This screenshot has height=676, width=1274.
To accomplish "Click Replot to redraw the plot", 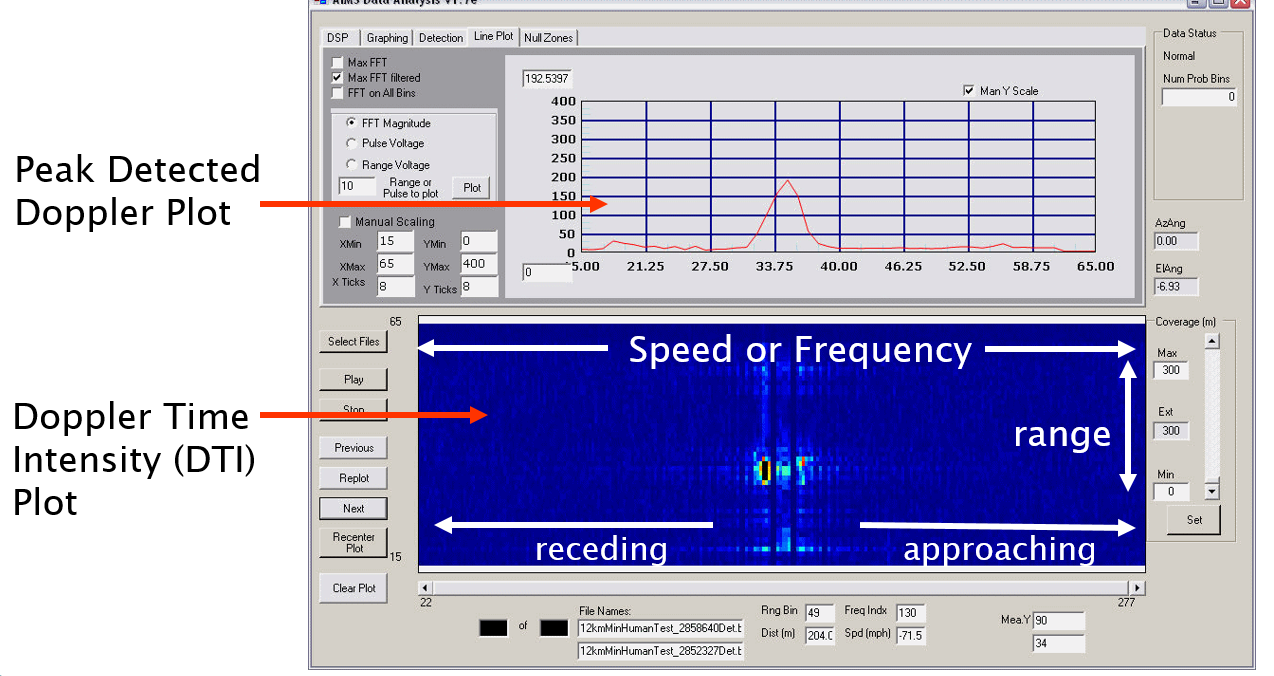I will [353, 477].
